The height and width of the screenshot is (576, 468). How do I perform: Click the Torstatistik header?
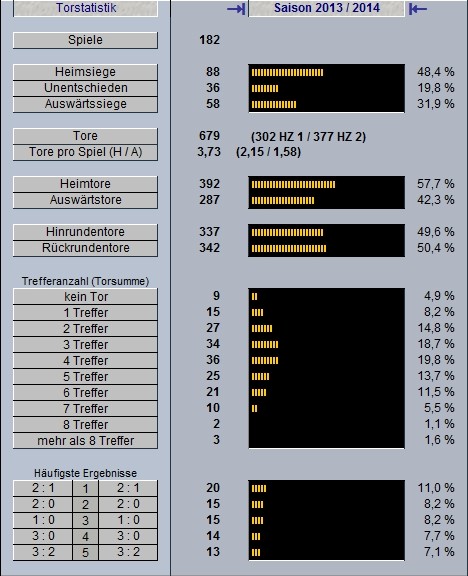coord(86,8)
